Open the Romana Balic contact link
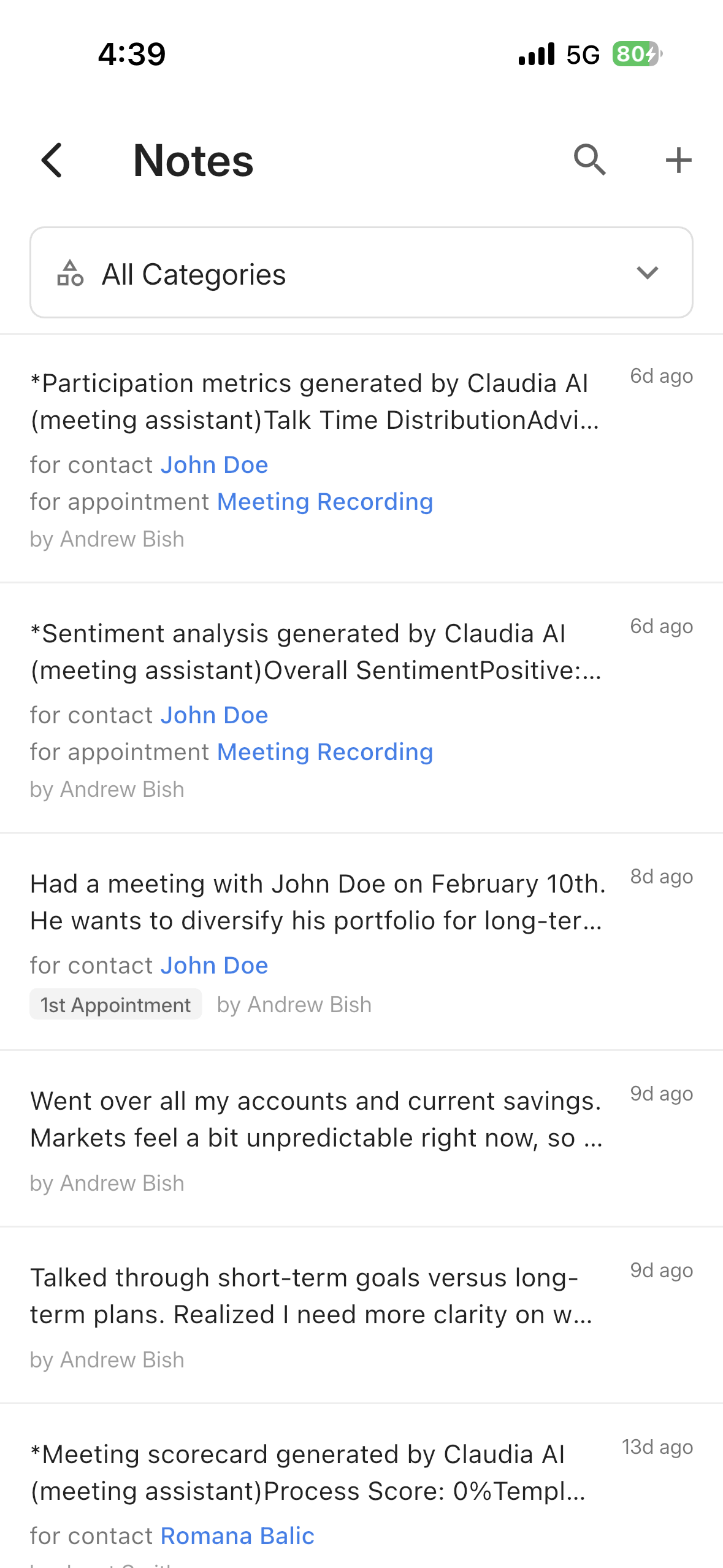The width and height of the screenshot is (723, 1568). pyautogui.click(x=237, y=1536)
